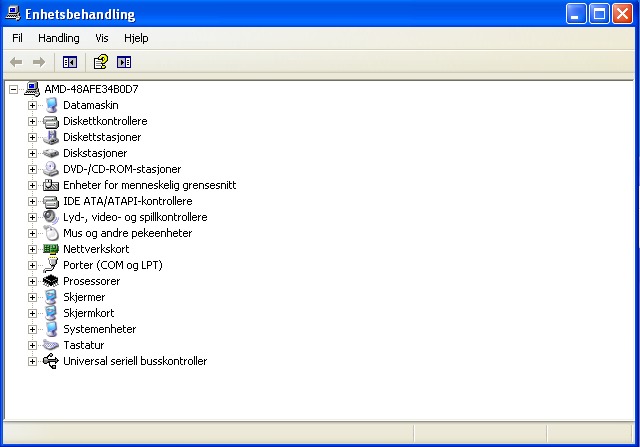Expand the Diskettkontrollere node
Image resolution: width=640 pixels, height=447 pixels.
32,121
